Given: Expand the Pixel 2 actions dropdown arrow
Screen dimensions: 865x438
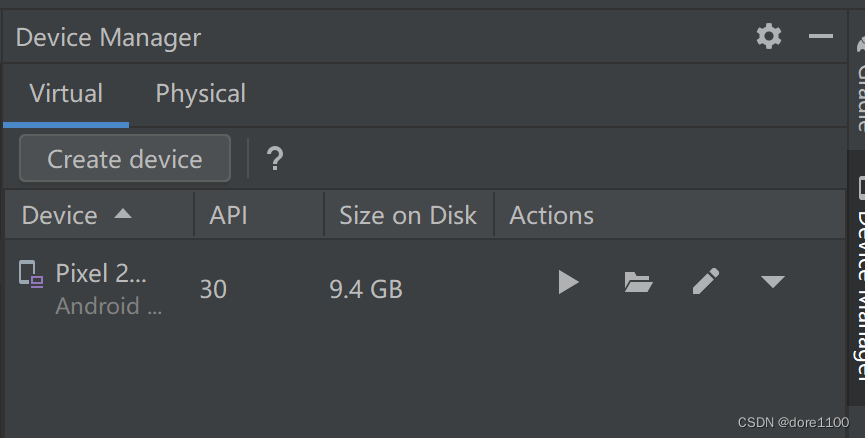Looking at the screenshot, I should point(772,283).
